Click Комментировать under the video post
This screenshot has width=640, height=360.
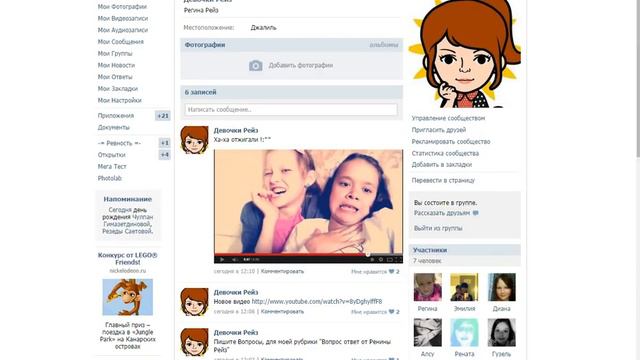coord(282,271)
